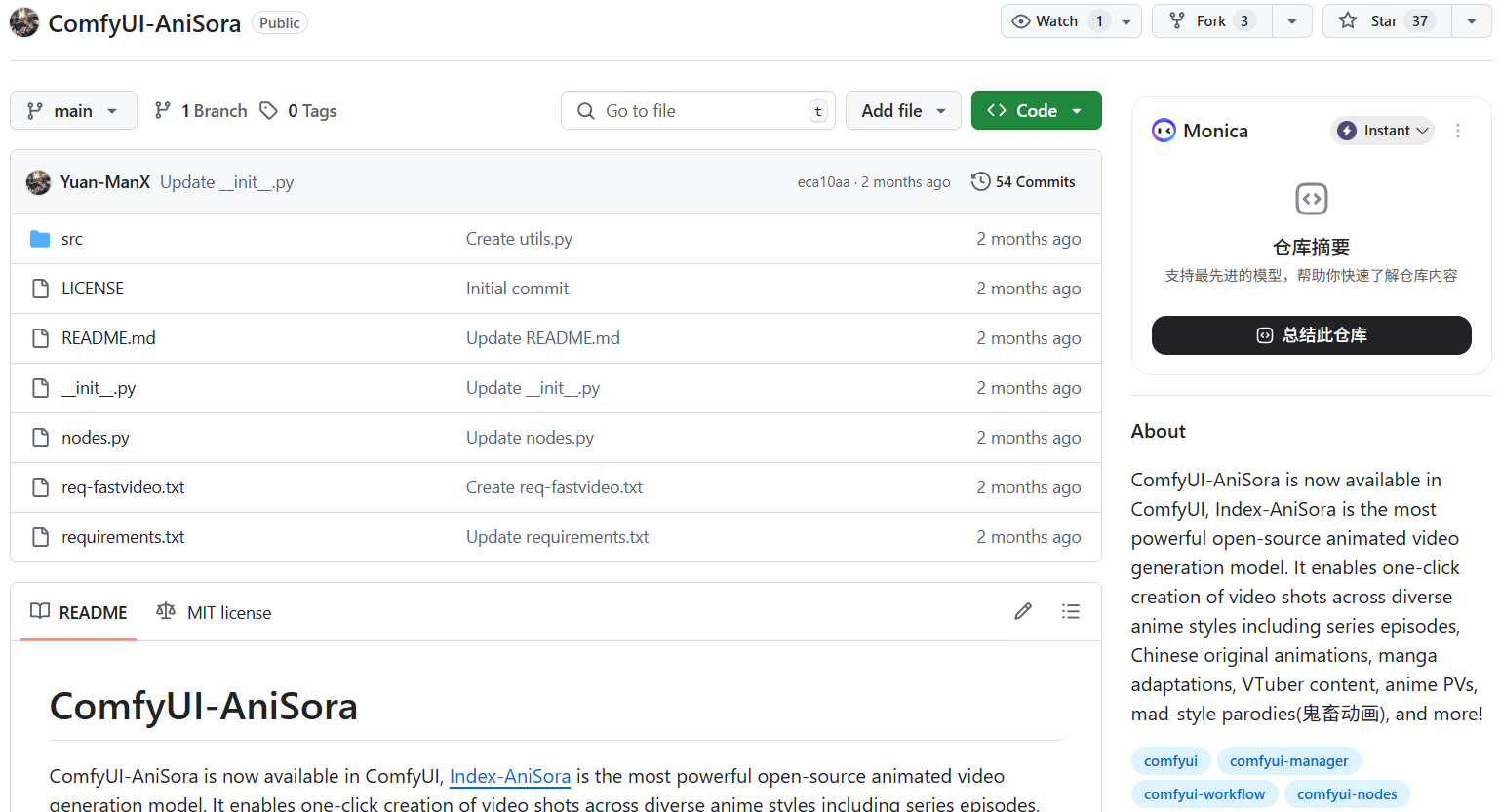
Task: Click the file icon beside LICENSE
Action: (40, 289)
